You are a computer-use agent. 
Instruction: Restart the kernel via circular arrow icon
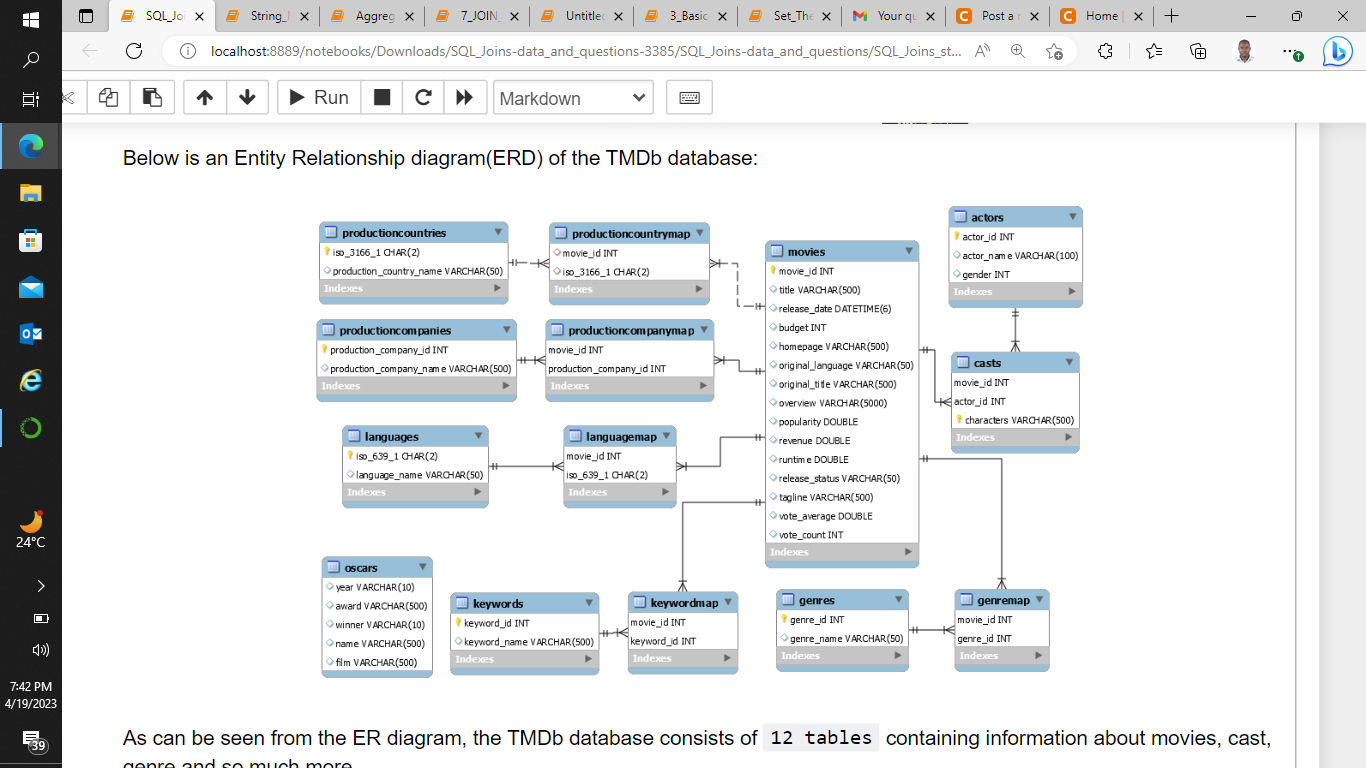[x=423, y=97]
